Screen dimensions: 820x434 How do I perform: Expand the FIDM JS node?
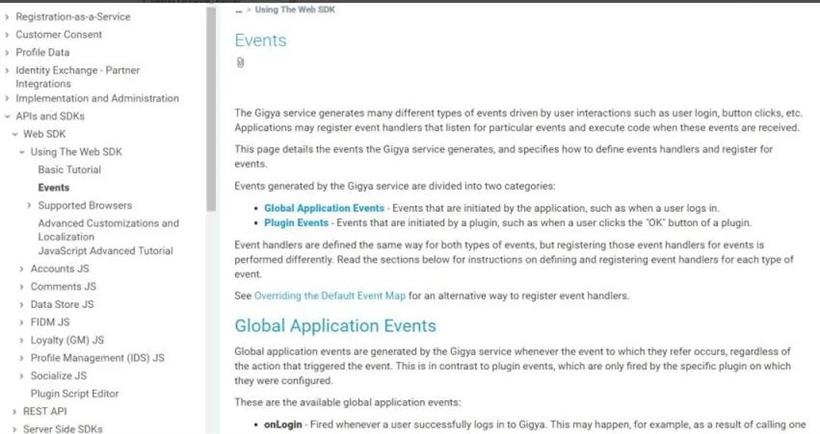click(21, 323)
